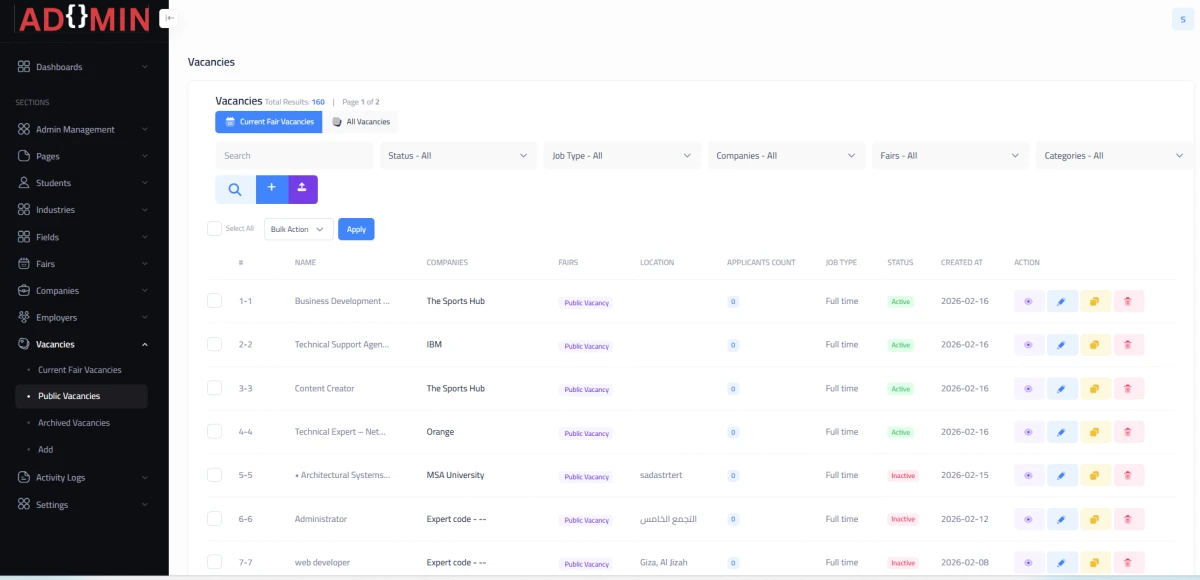Check the Select All checkbox
The width and height of the screenshot is (1200, 580).
click(x=214, y=229)
